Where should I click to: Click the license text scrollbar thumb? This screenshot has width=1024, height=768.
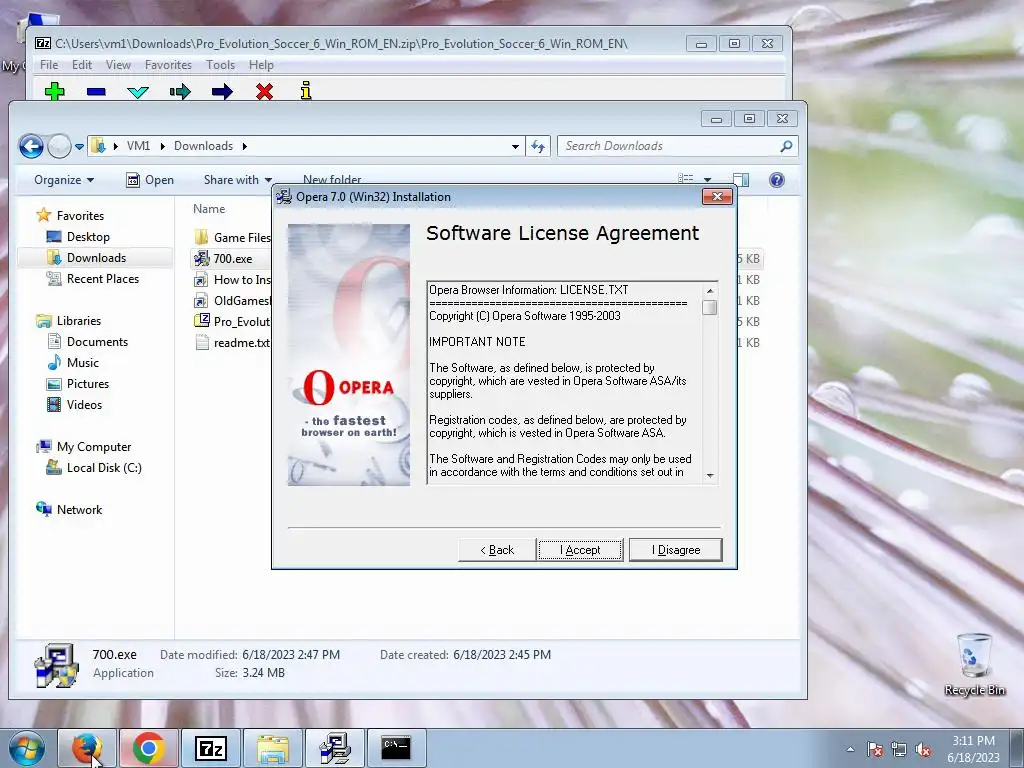click(x=710, y=307)
